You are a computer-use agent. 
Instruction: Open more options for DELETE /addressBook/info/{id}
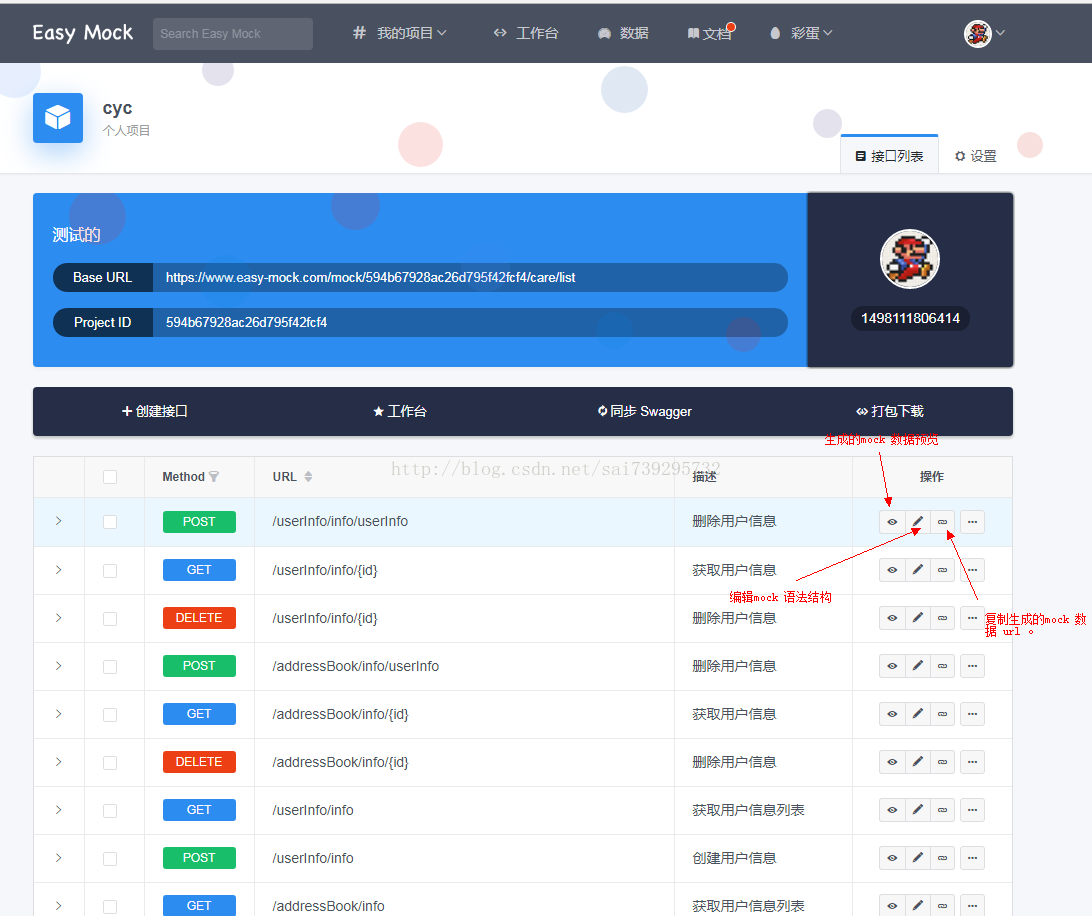(x=972, y=762)
